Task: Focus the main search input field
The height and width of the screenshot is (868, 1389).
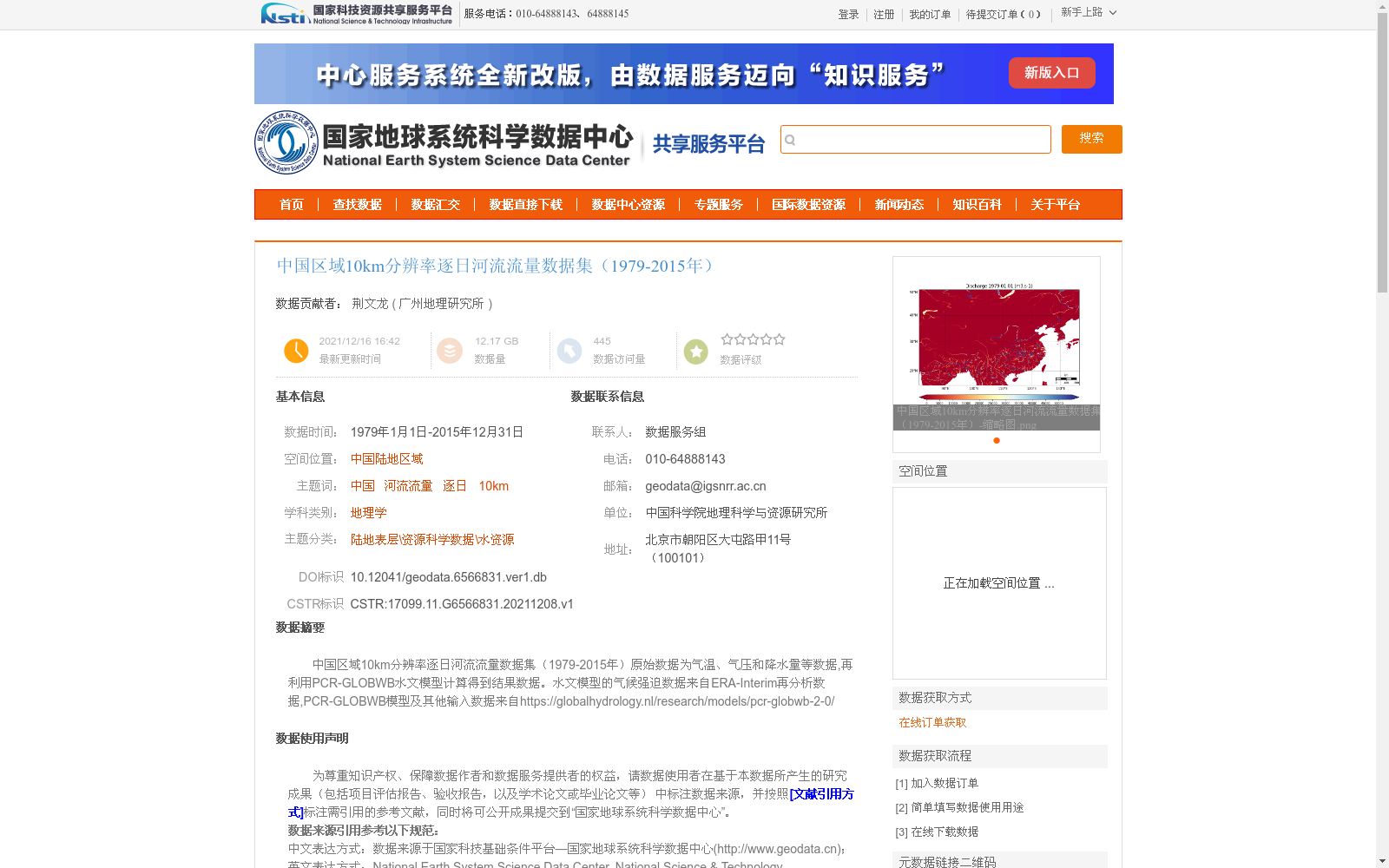Action: point(915,140)
